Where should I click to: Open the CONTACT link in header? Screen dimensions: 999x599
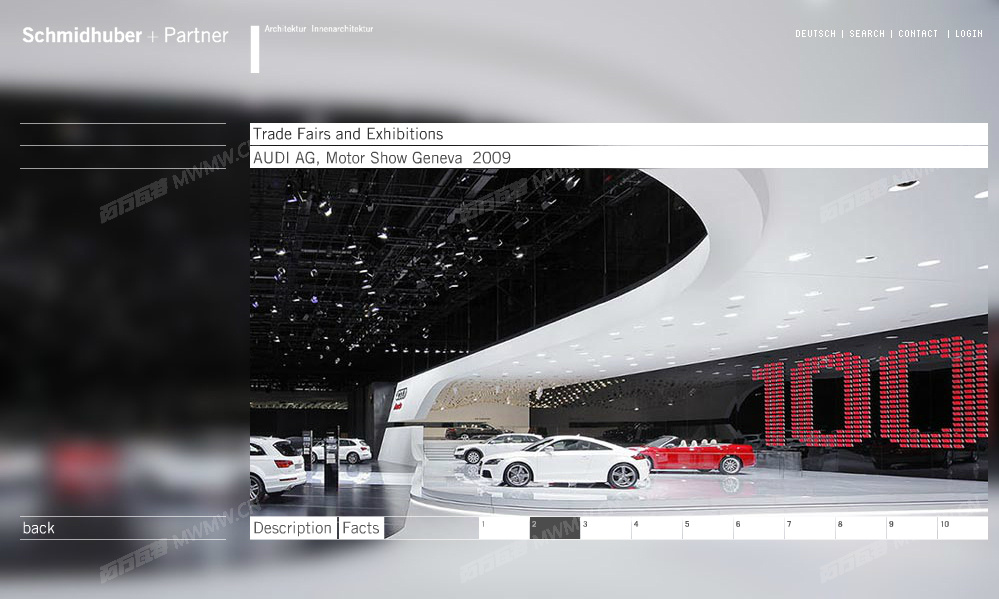pyautogui.click(x=917, y=34)
